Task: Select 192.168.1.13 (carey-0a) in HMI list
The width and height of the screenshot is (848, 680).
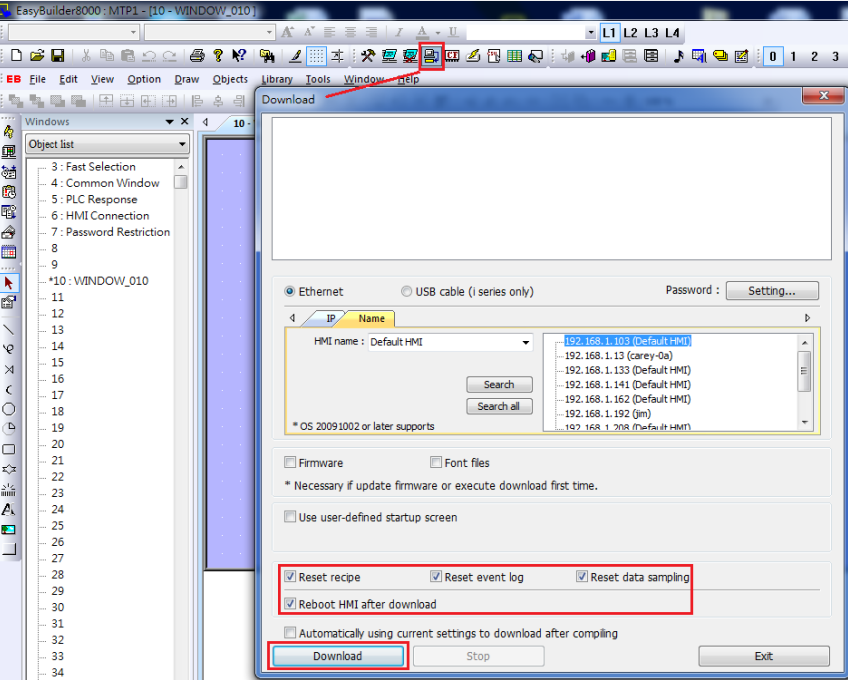Action: (619, 355)
